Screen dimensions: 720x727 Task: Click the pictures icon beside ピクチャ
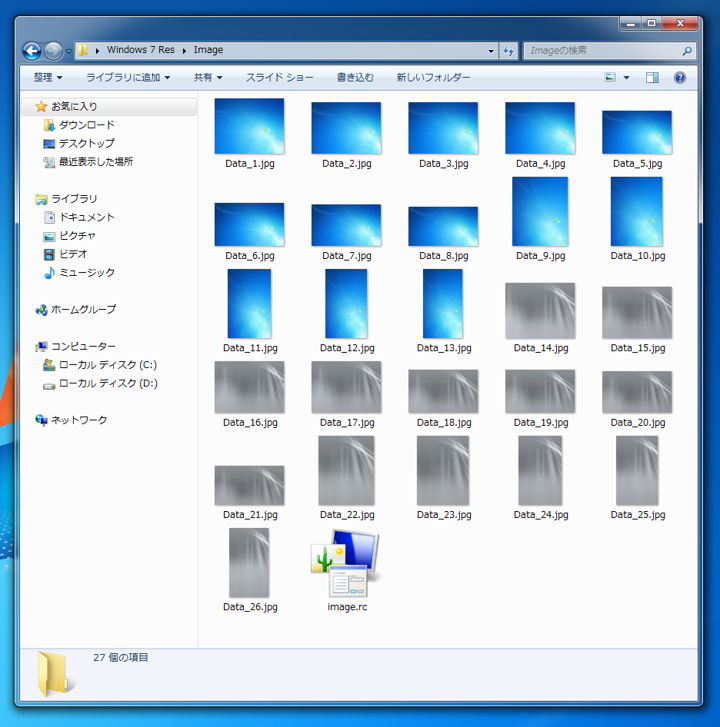(49, 236)
